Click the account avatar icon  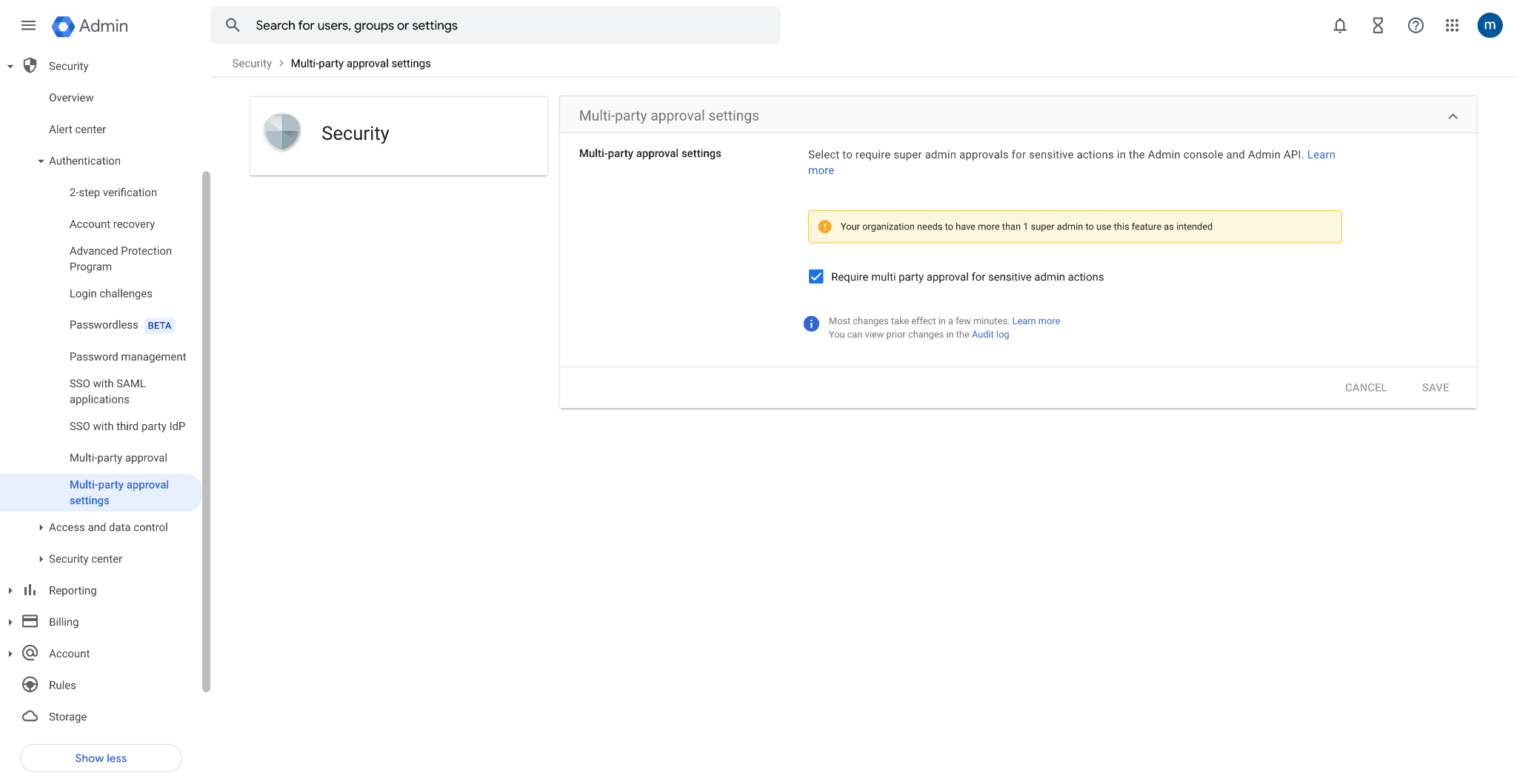tap(1489, 25)
